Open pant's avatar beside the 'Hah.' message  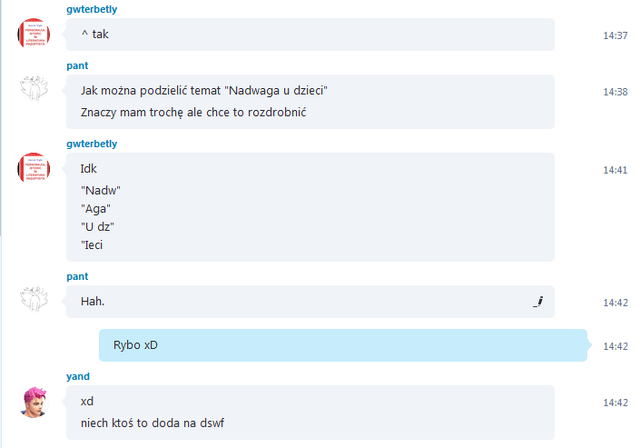tap(34, 299)
